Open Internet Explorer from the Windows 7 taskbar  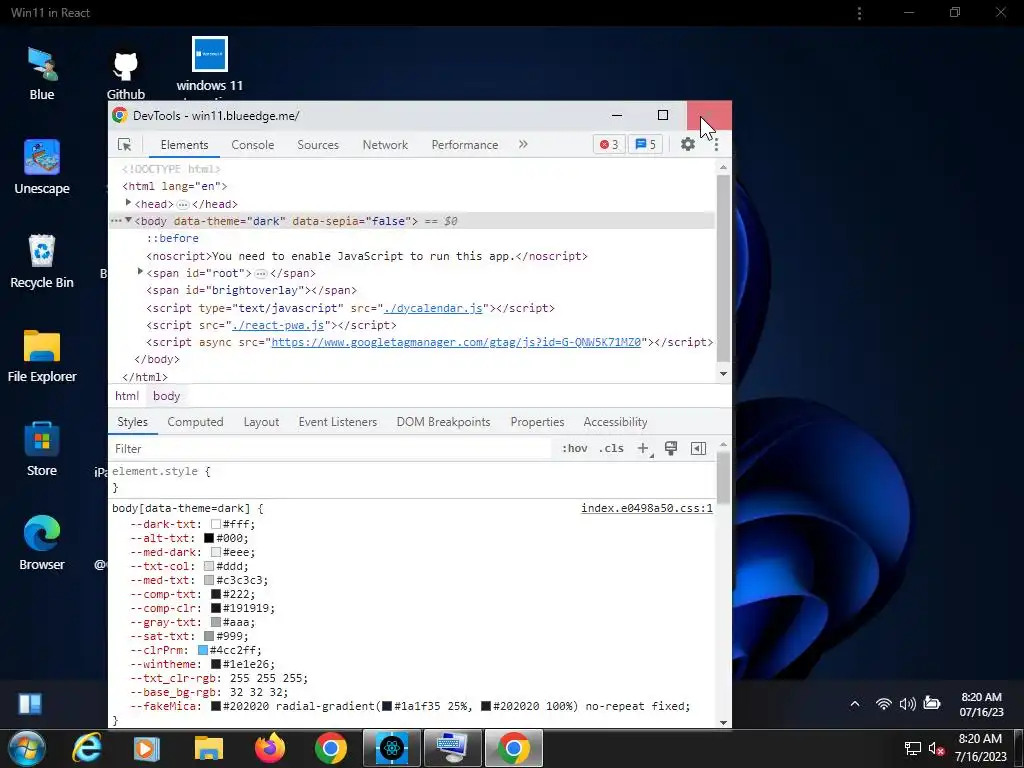click(86, 748)
